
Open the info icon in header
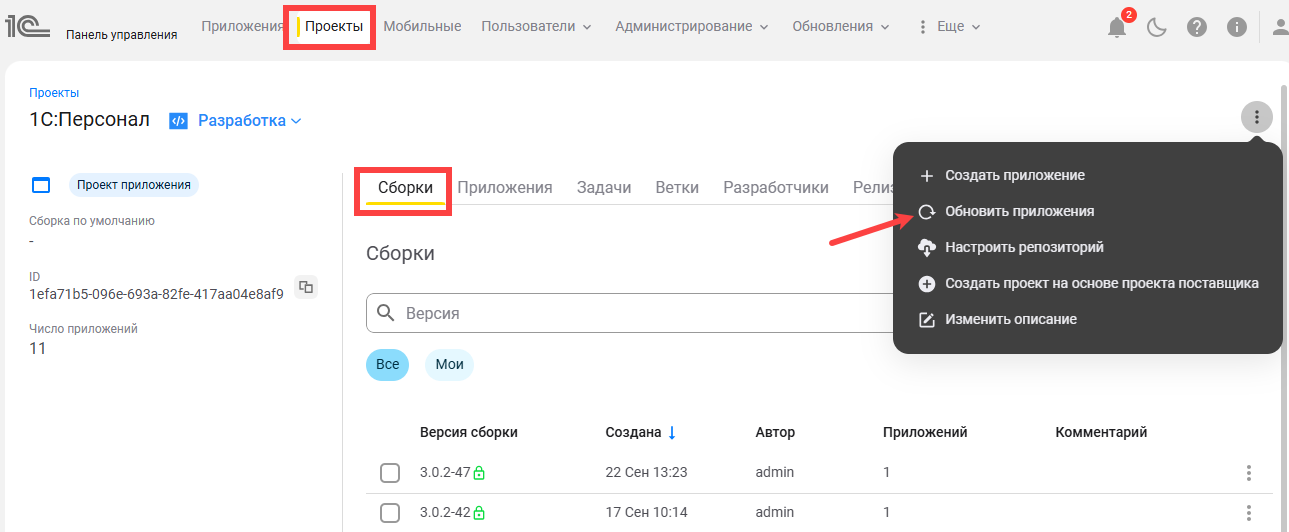click(1237, 28)
